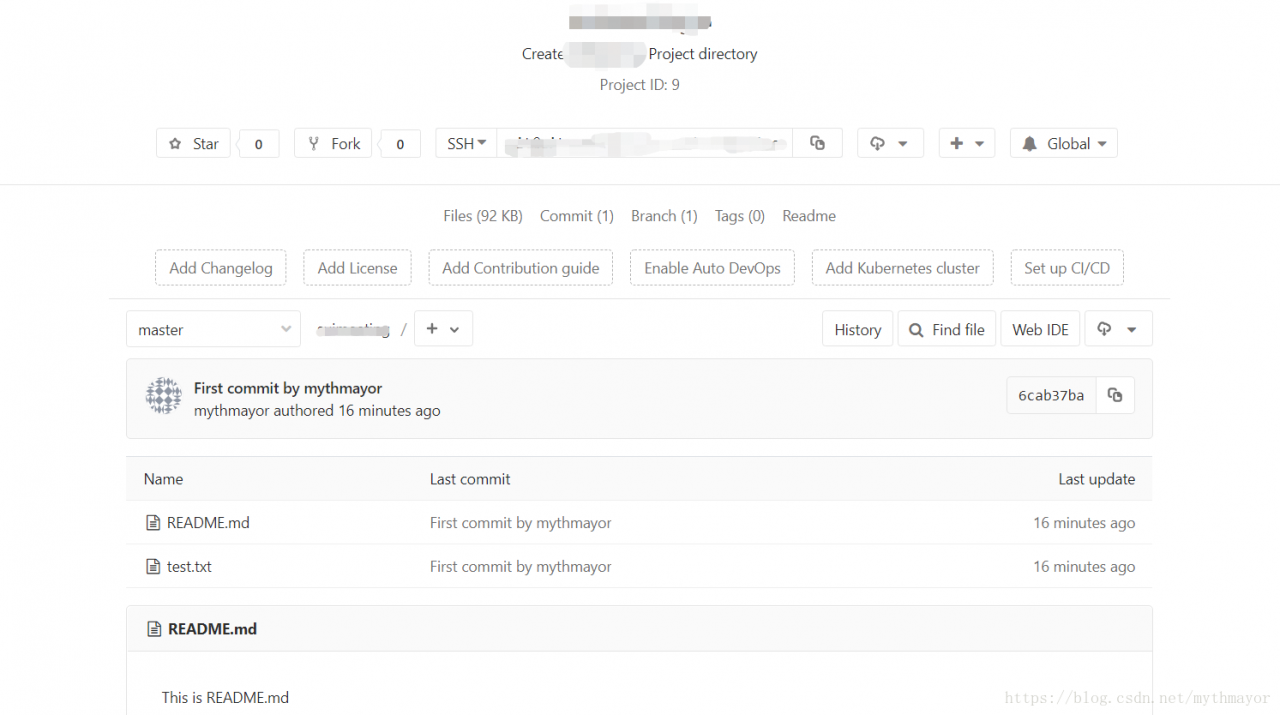View commit History
Image resolution: width=1280 pixels, height=715 pixels.
point(858,329)
